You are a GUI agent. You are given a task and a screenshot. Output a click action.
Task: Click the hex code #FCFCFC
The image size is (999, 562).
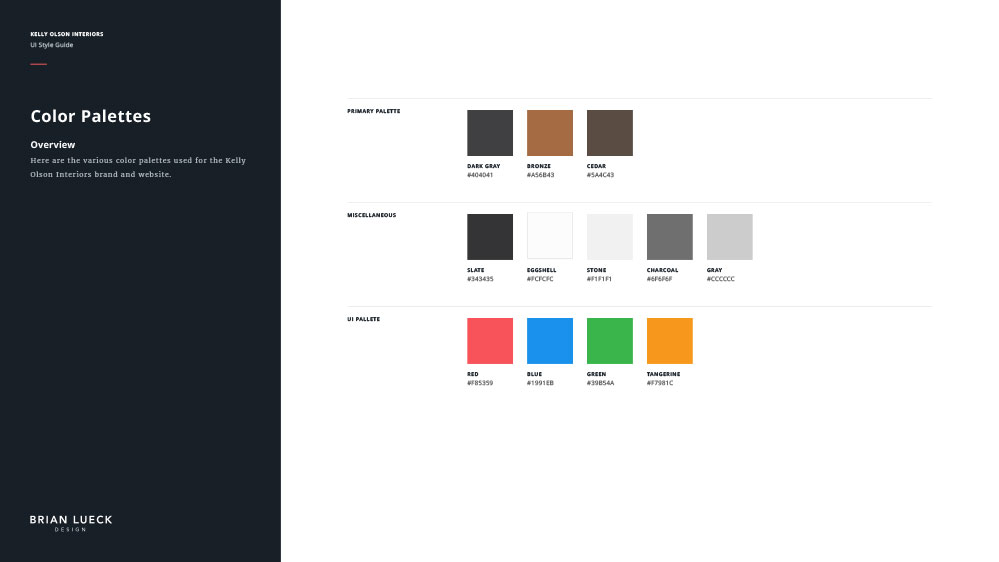click(x=540, y=278)
